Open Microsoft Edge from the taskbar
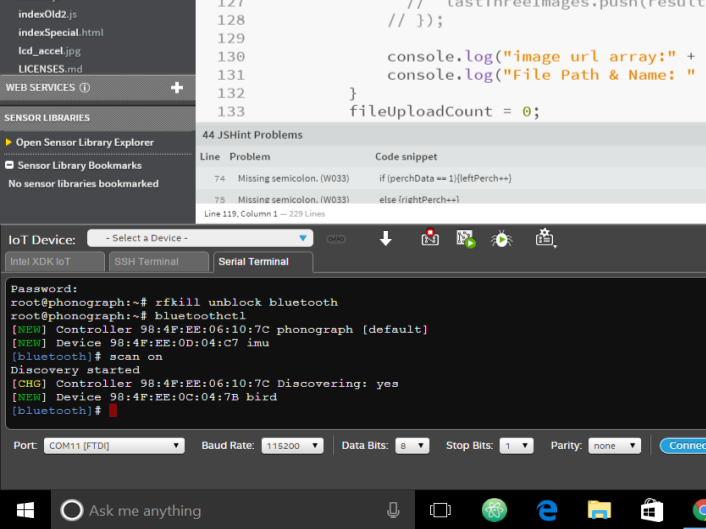 pos(546,510)
